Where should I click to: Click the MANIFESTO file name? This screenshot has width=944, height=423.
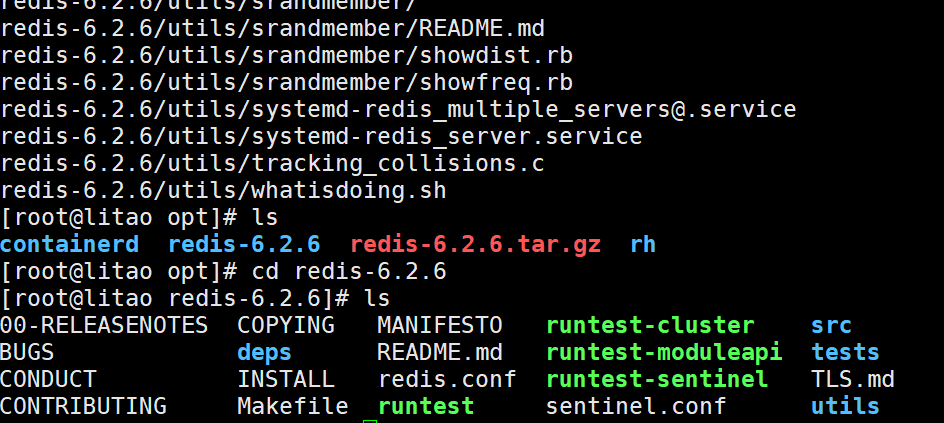pos(440,326)
